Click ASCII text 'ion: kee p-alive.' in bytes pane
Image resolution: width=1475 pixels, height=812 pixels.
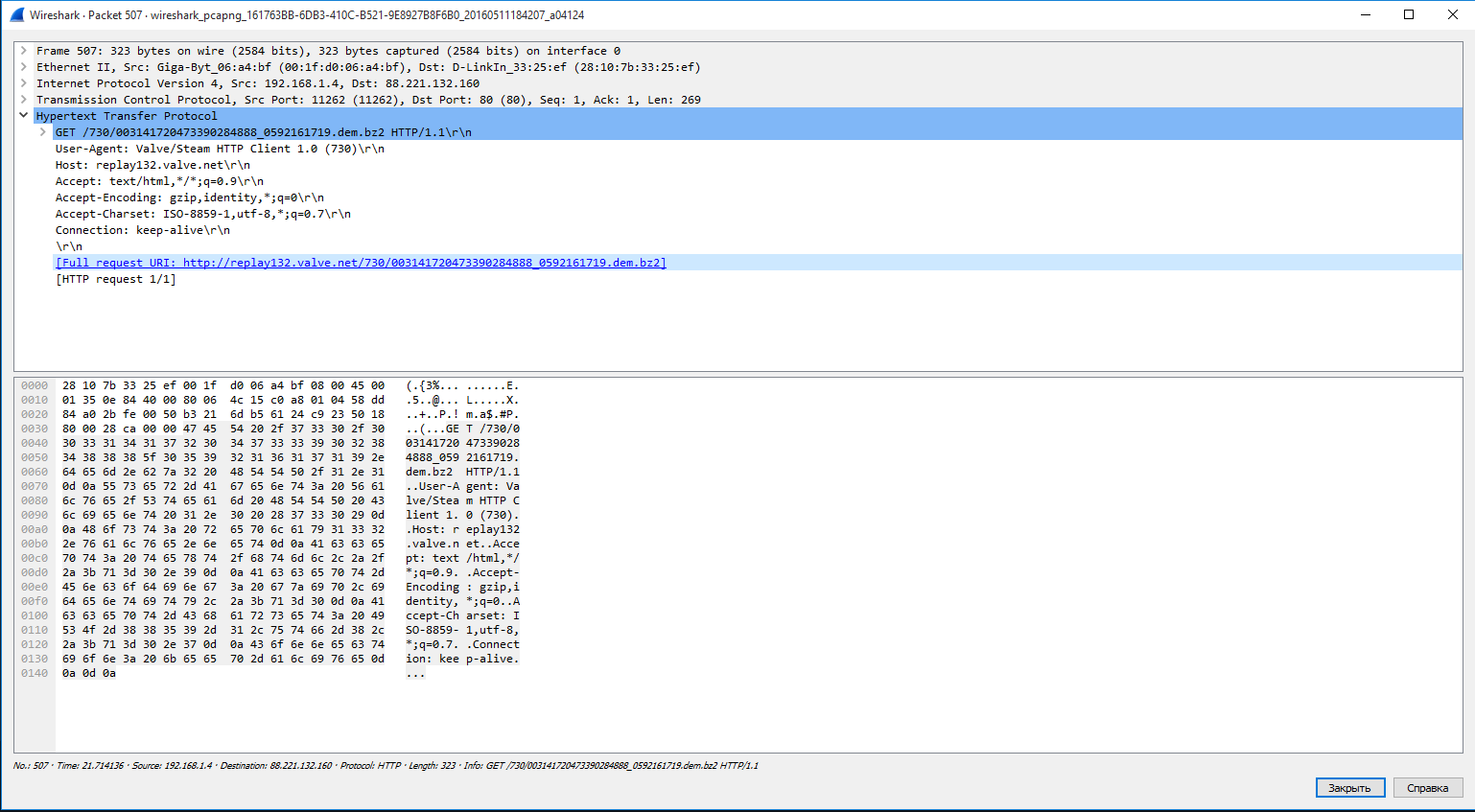[462, 659]
